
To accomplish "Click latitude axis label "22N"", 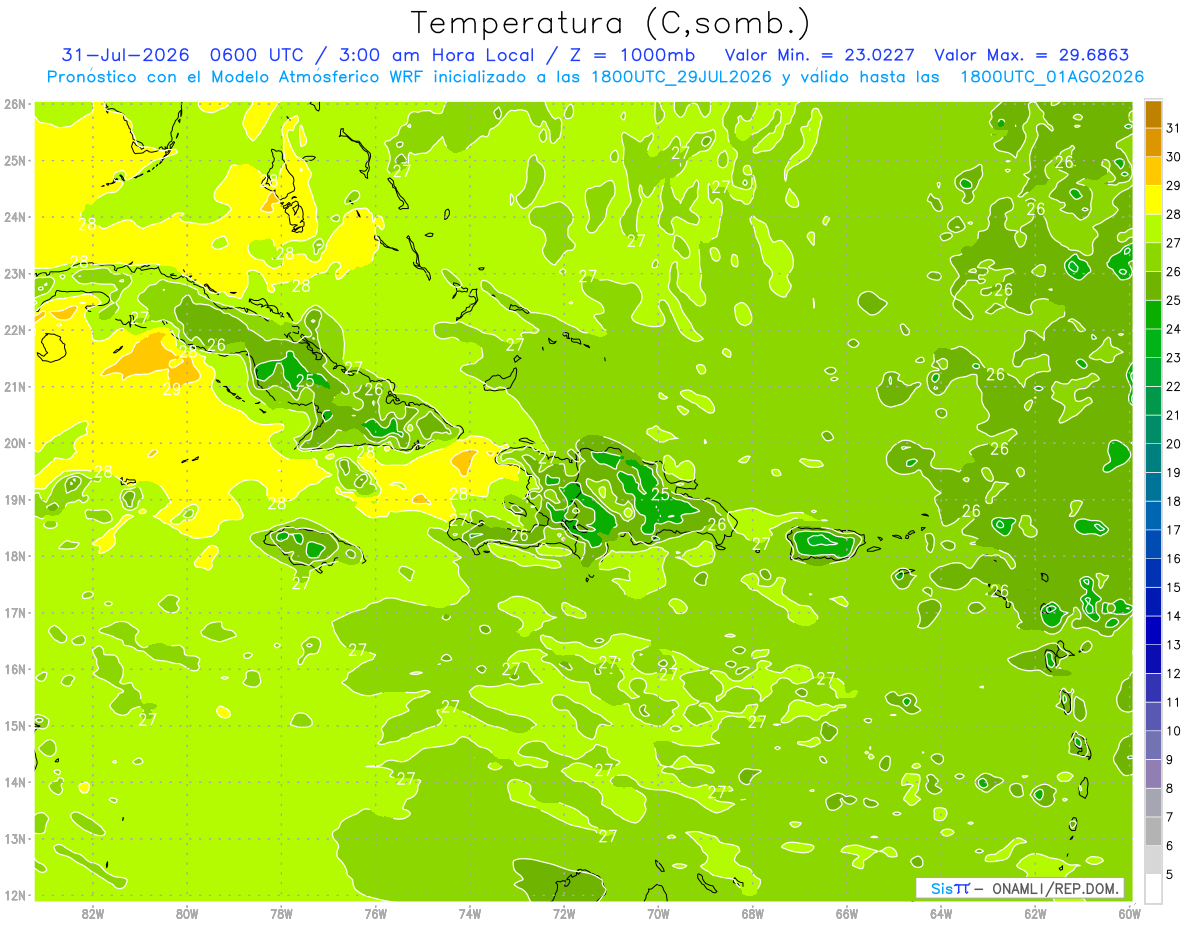I will point(14,330).
